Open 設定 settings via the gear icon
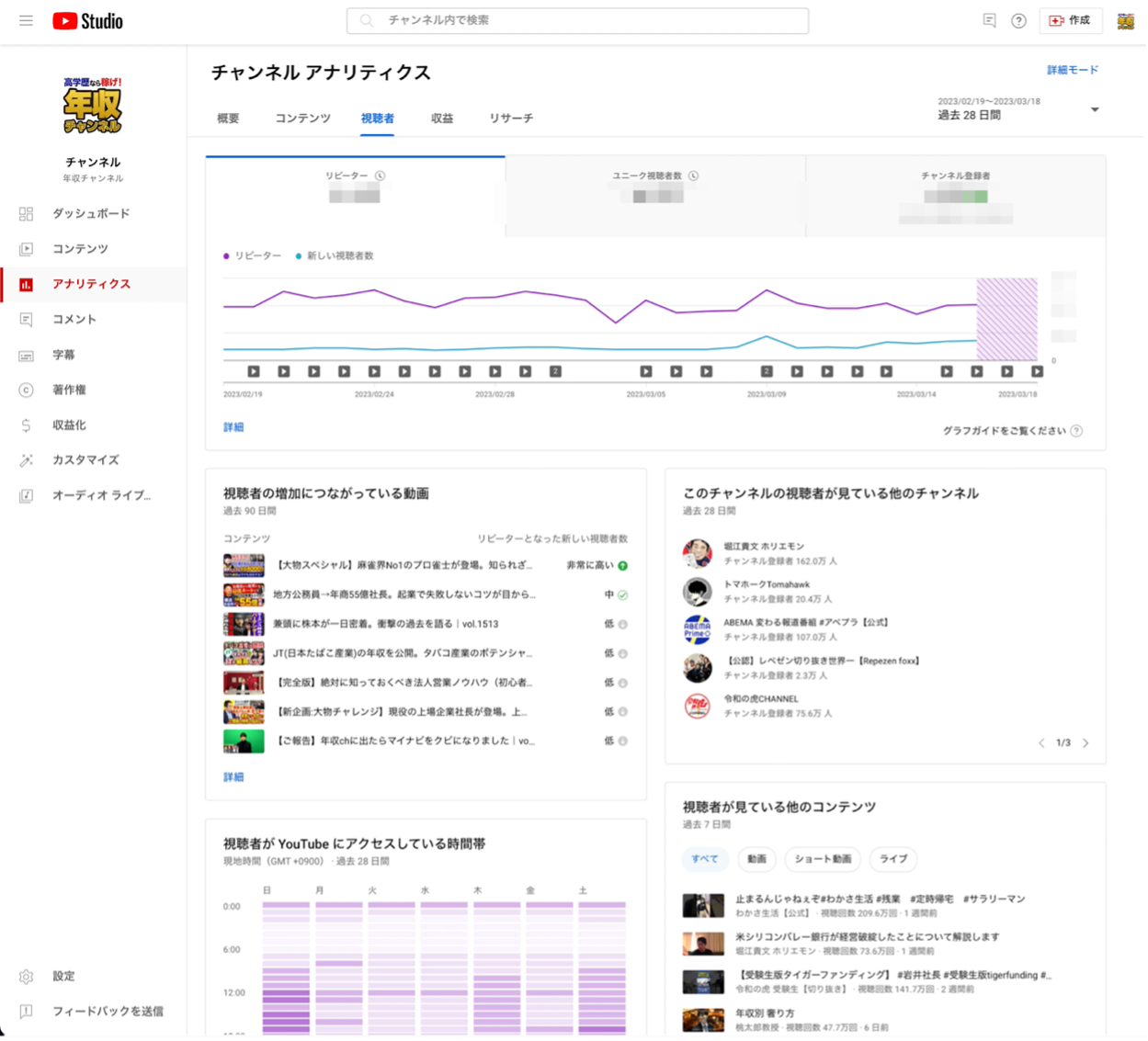This screenshot has width=1148, height=1041. (x=26, y=976)
